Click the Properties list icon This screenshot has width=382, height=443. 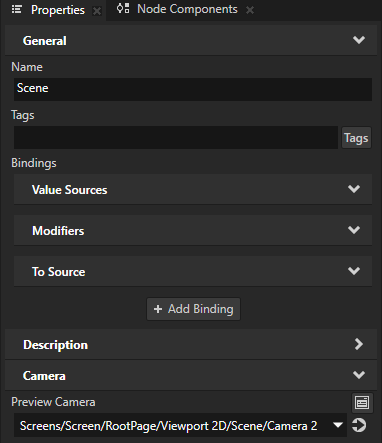[17, 10]
